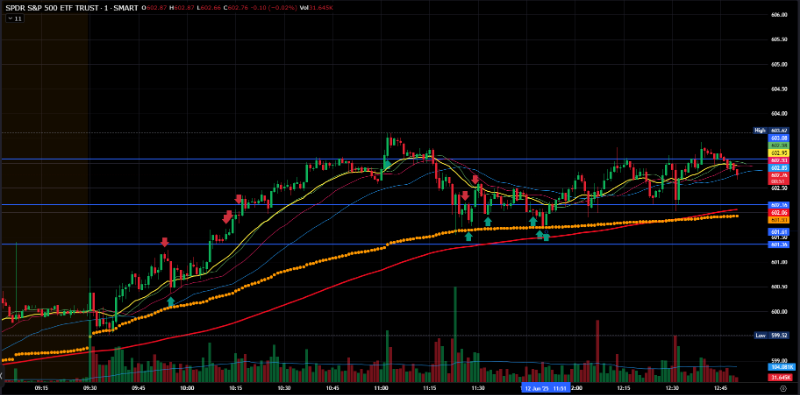This screenshot has width=800, height=395.
Task: Click the 12 Jun '25 crosshair time label
Action: point(545,388)
